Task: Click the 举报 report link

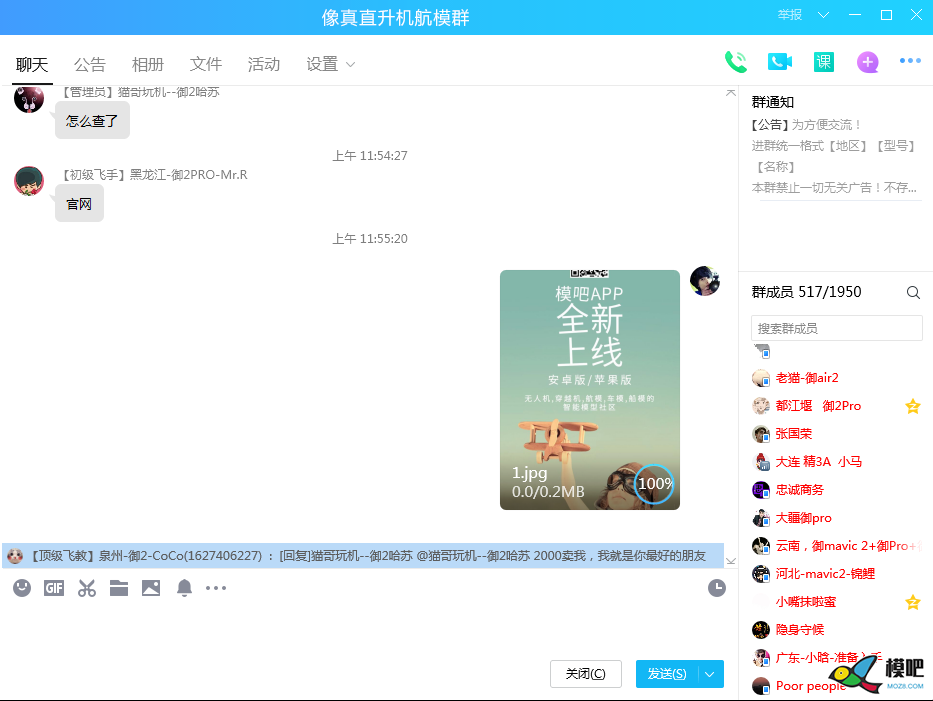Action: 790,15
